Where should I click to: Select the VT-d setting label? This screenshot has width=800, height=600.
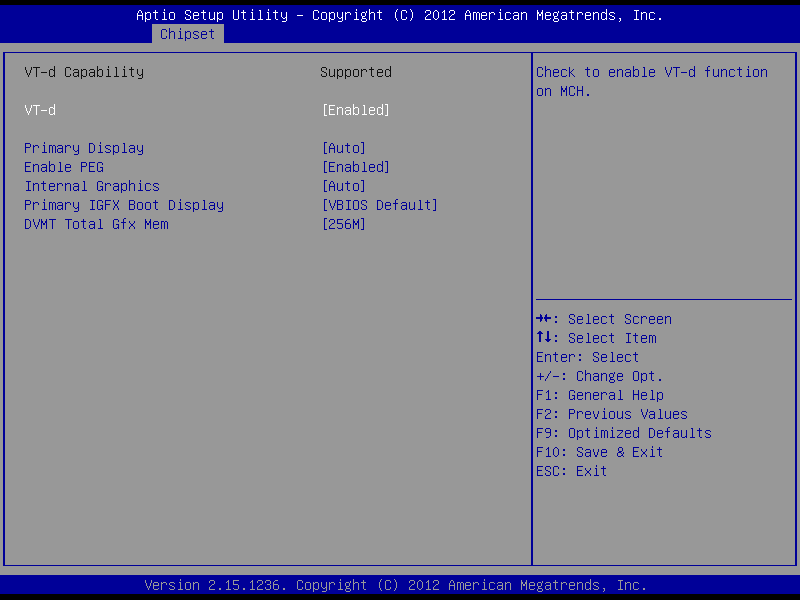(40, 110)
